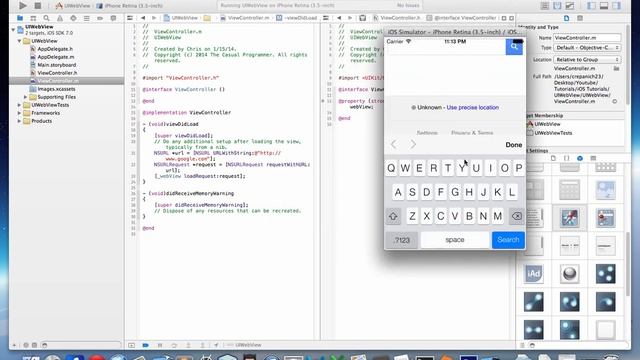Go back in the assistant editor history

point(339,18)
